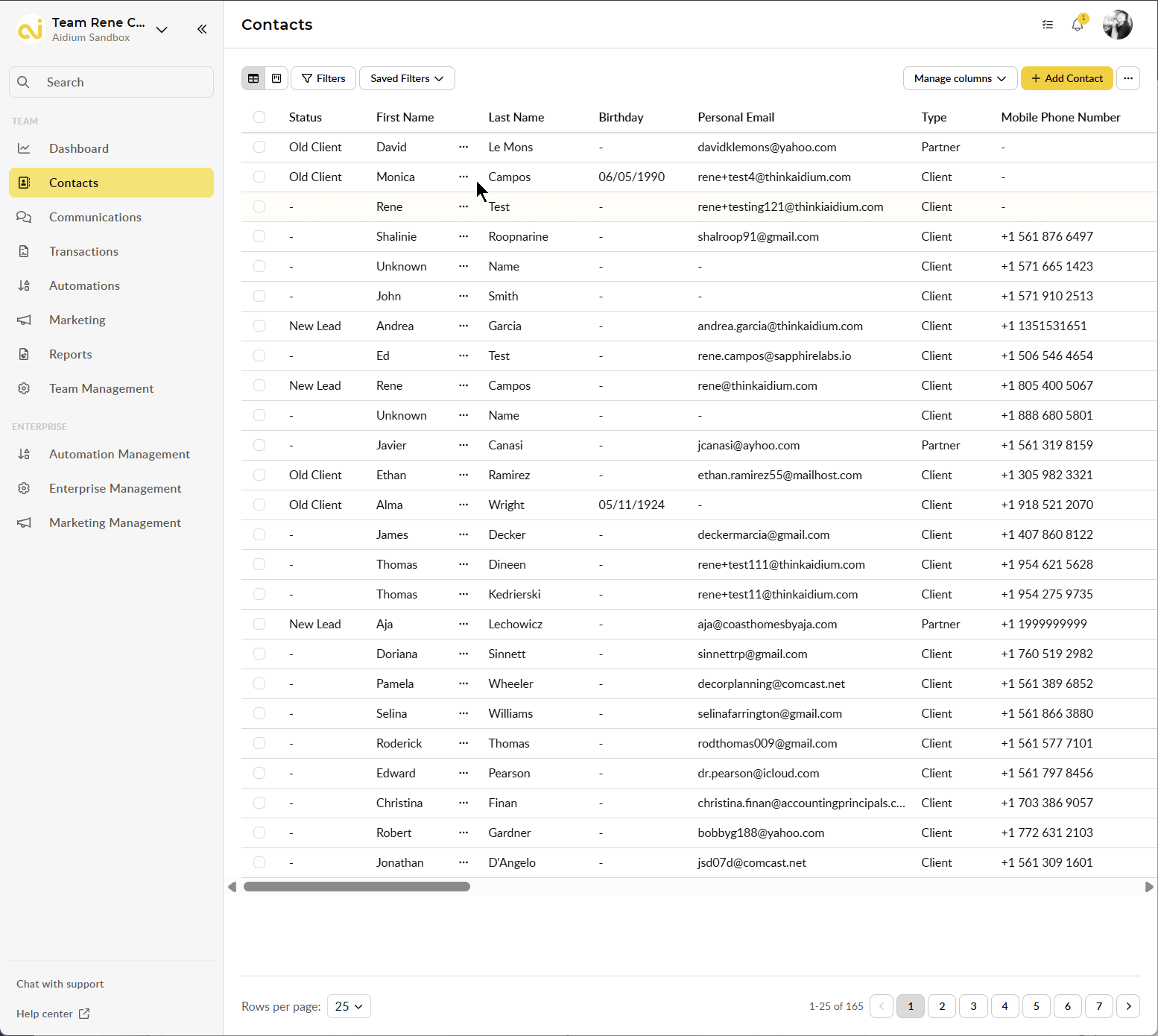Image resolution: width=1158 pixels, height=1036 pixels.
Task: Open the more options menu beside Add Contact
Action: (x=1128, y=78)
